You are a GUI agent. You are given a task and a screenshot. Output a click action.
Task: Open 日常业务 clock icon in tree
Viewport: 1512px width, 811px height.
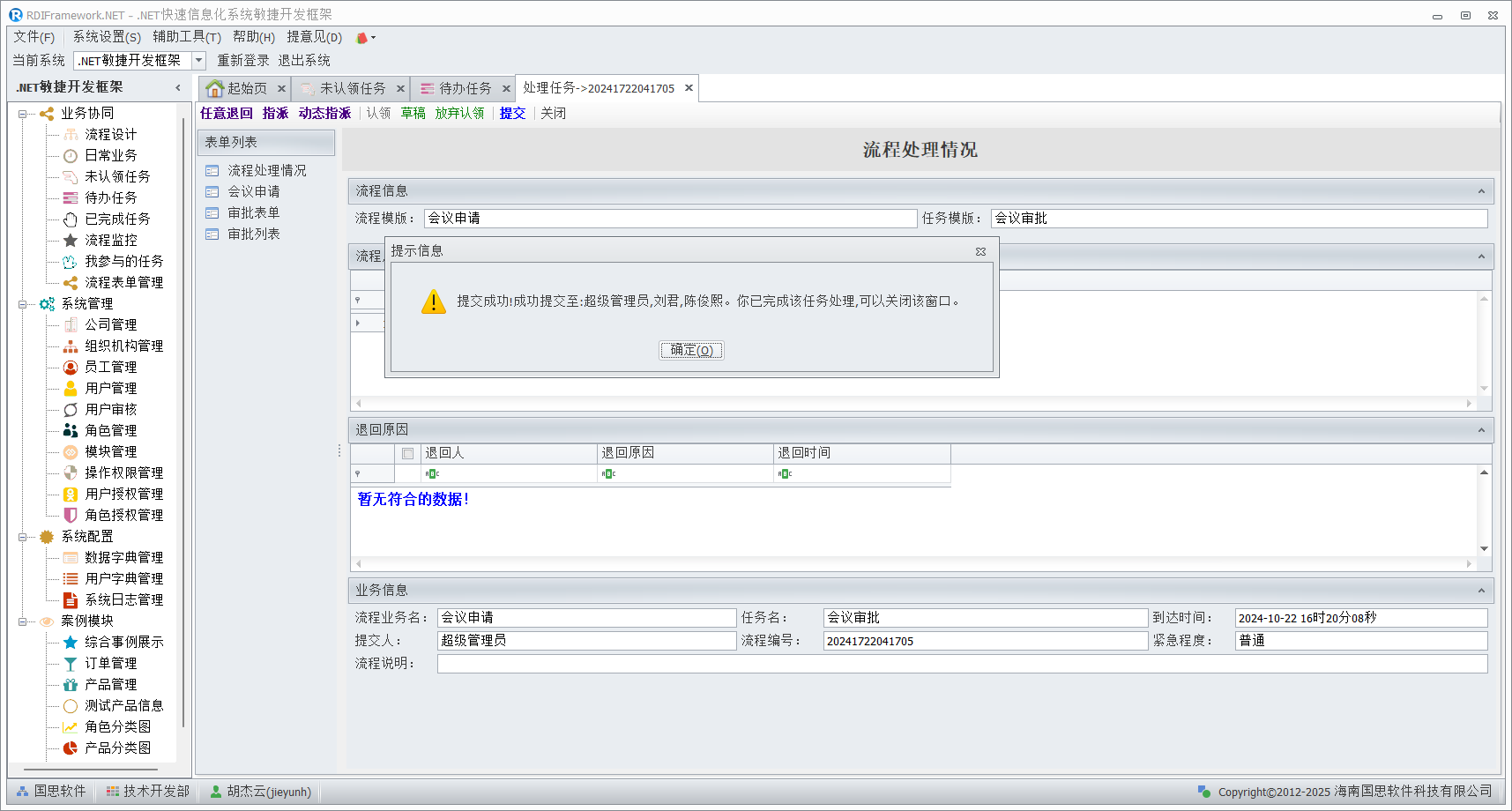[71, 156]
